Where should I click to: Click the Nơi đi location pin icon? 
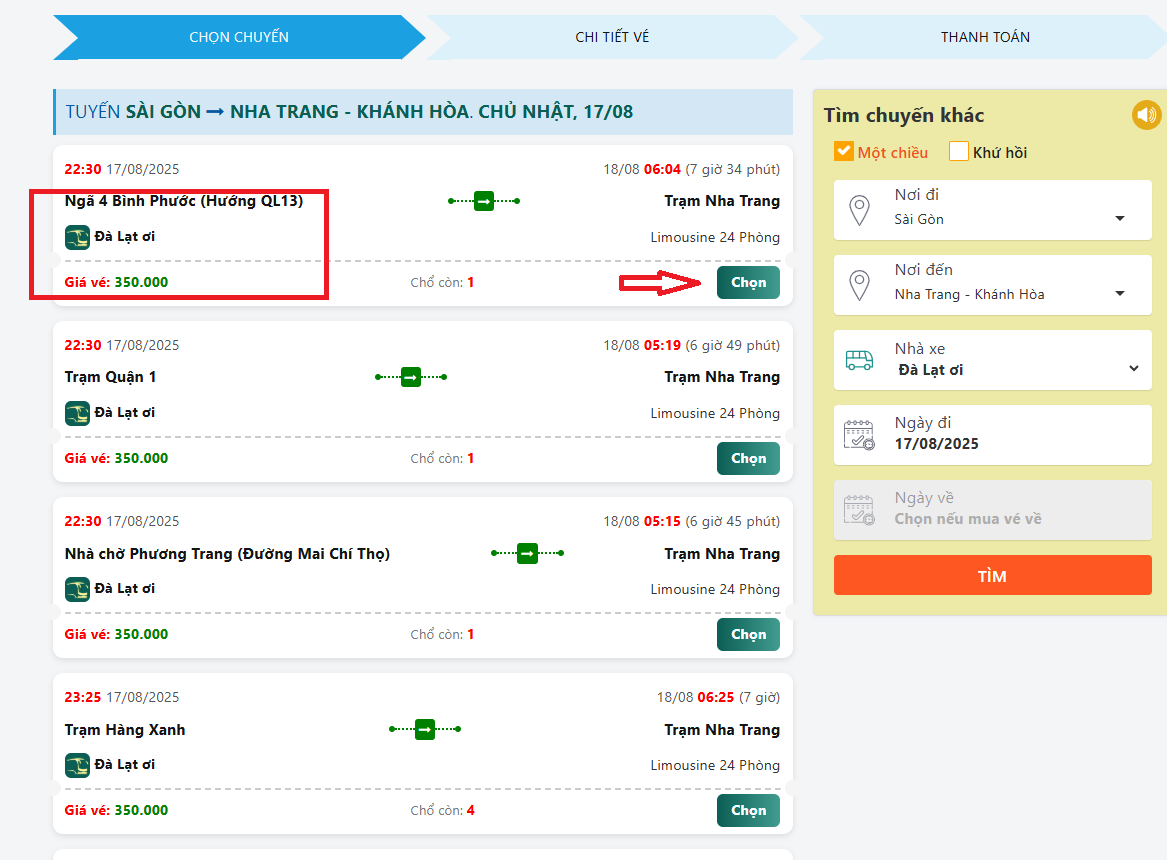click(x=860, y=211)
